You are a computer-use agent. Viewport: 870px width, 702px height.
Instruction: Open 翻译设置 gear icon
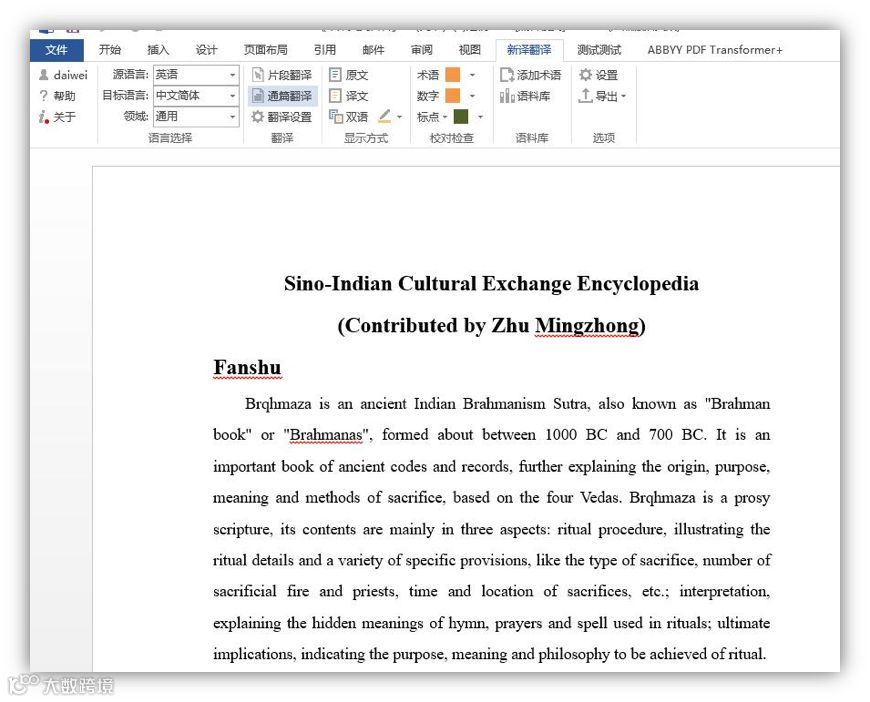tap(257, 117)
